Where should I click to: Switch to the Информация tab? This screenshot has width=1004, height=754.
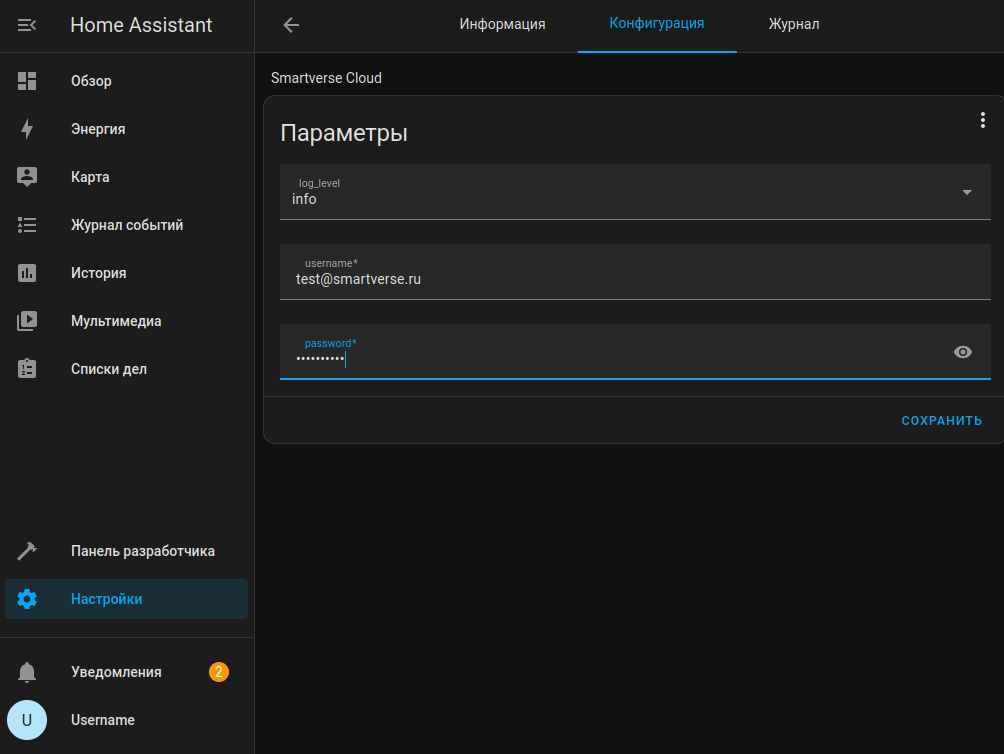[x=502, y=24]
